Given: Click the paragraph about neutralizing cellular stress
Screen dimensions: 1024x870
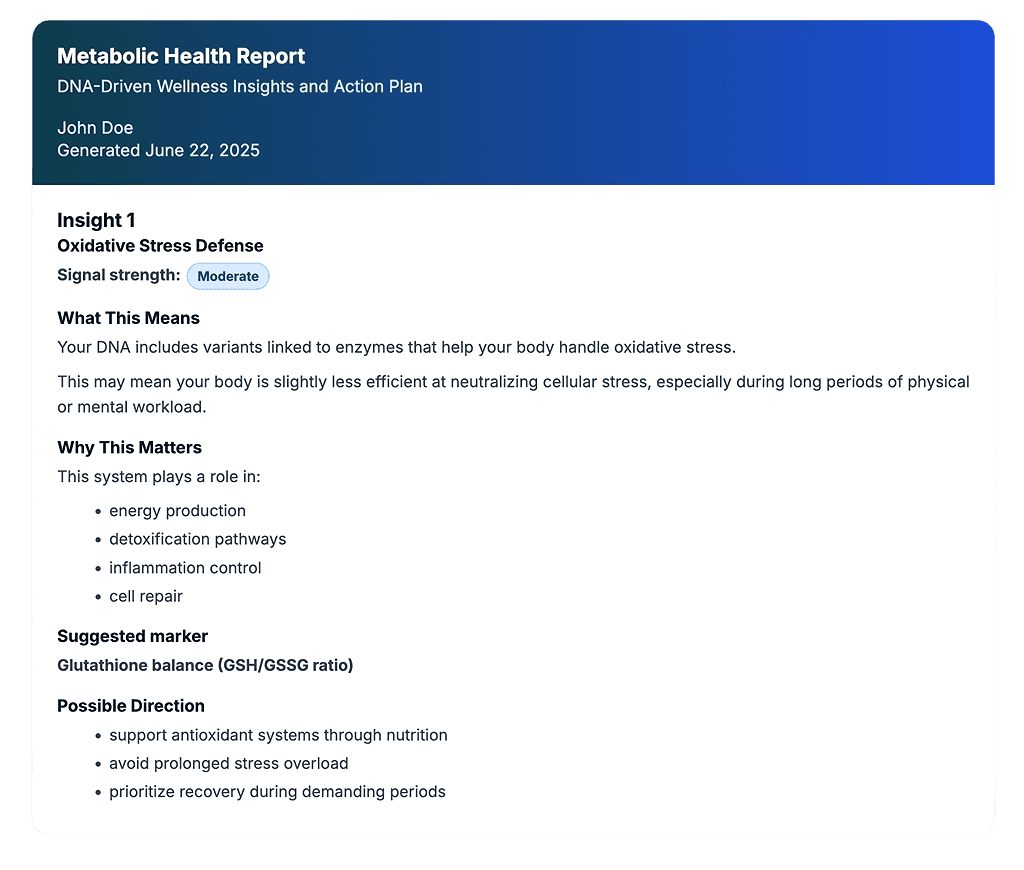Looking at the screenshot, I should (x=513, y=394).
